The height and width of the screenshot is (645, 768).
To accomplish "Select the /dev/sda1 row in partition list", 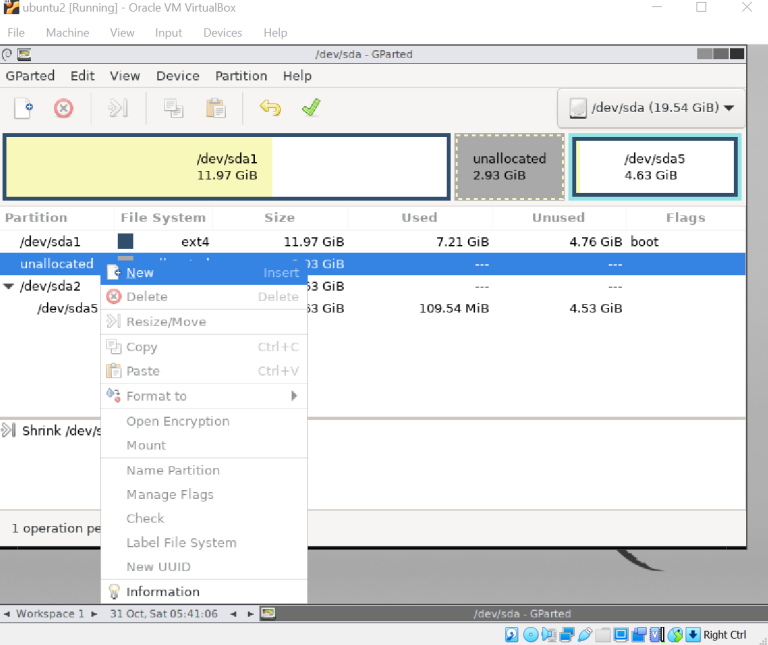I will click(x=50, y=242).
